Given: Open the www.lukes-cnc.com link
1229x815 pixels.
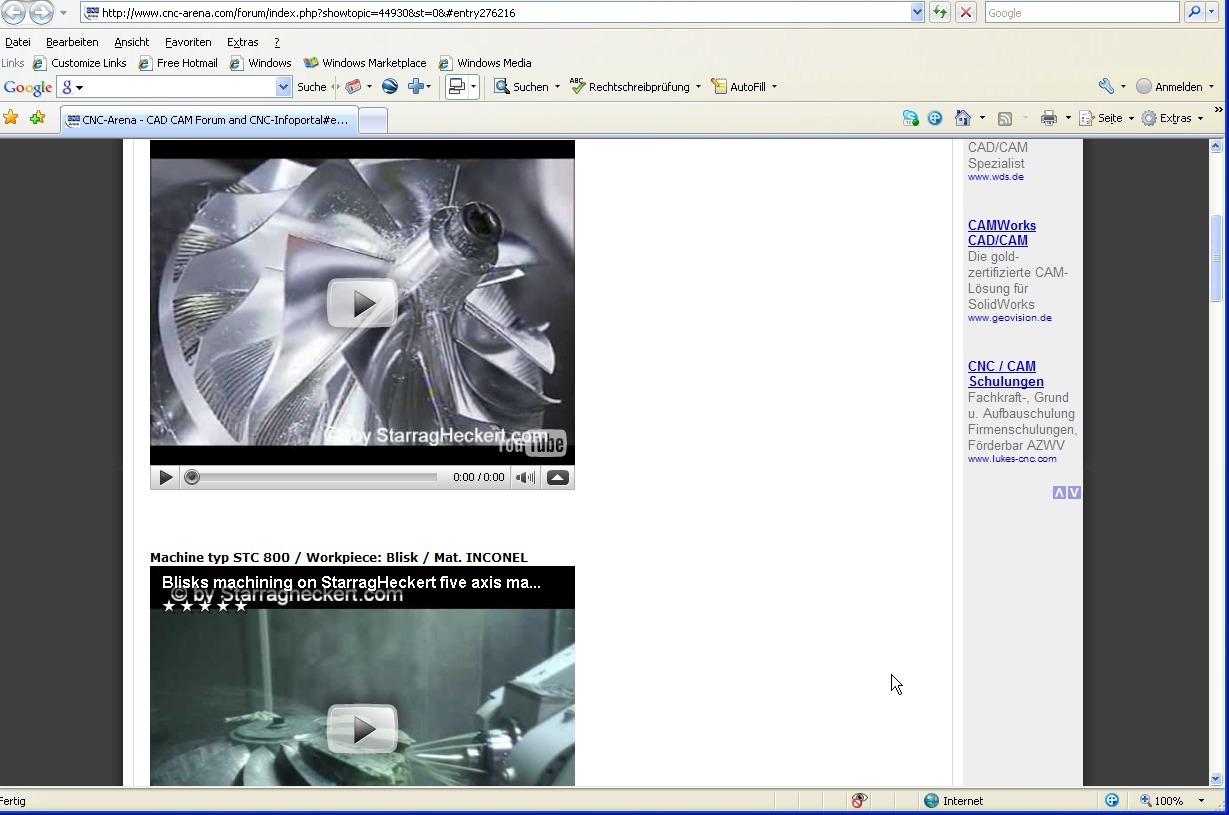Looking at the screenshot, I should pyautogui.click(x=1012, y=459).
